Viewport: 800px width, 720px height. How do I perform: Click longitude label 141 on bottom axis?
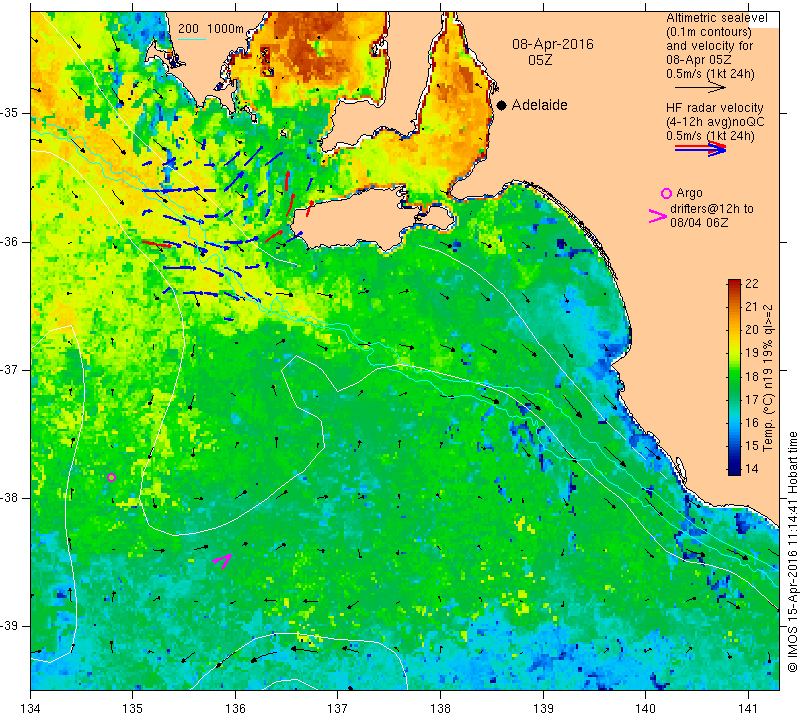pyautogui.click(x=748, y=709)
